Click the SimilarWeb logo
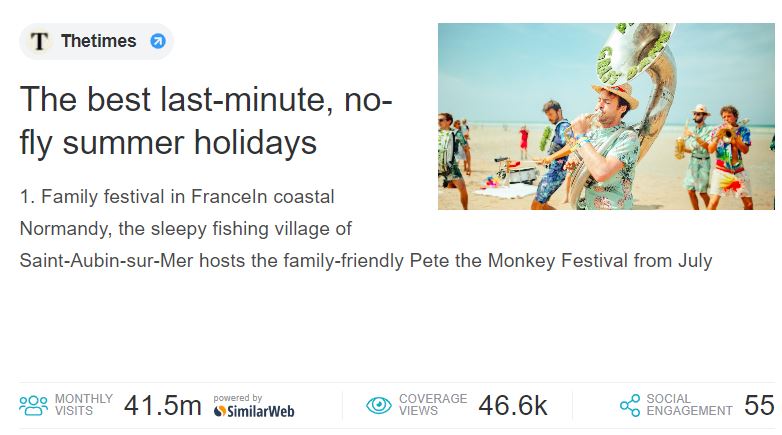The width and height of the screenshot is (782, 435). [x=254, y=411]
